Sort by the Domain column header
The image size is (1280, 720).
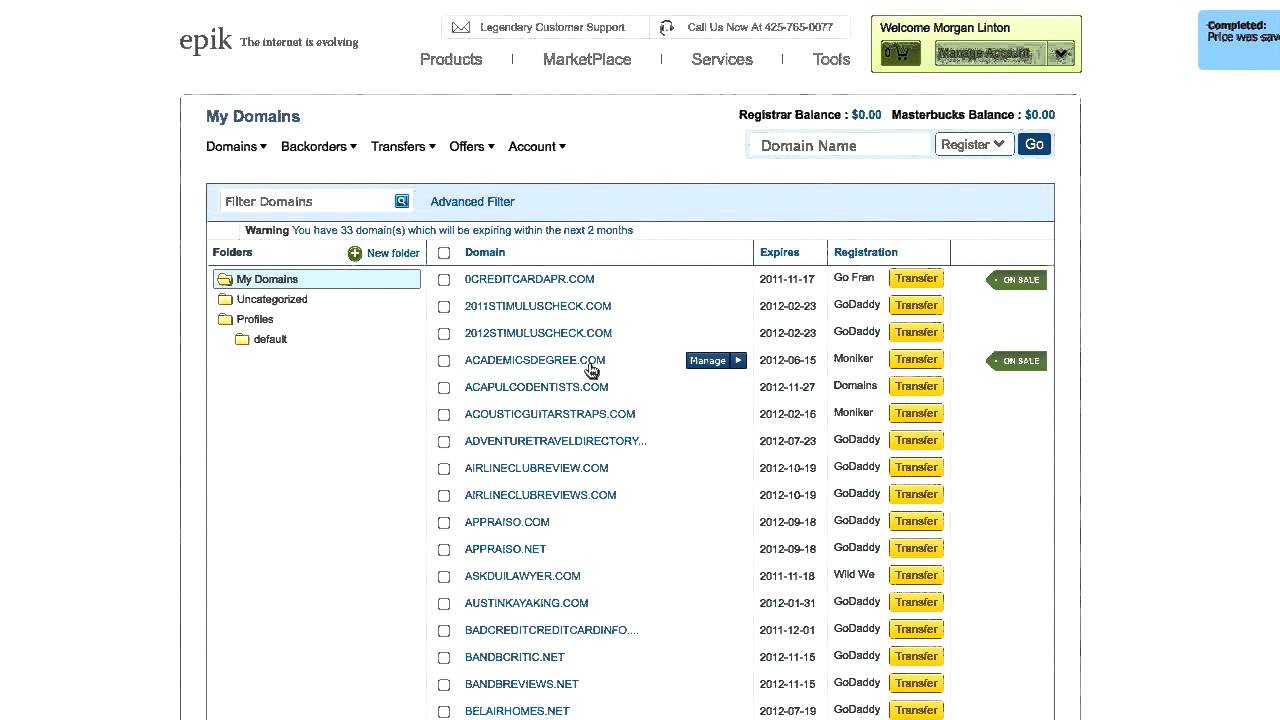click(x=485, y=252)
